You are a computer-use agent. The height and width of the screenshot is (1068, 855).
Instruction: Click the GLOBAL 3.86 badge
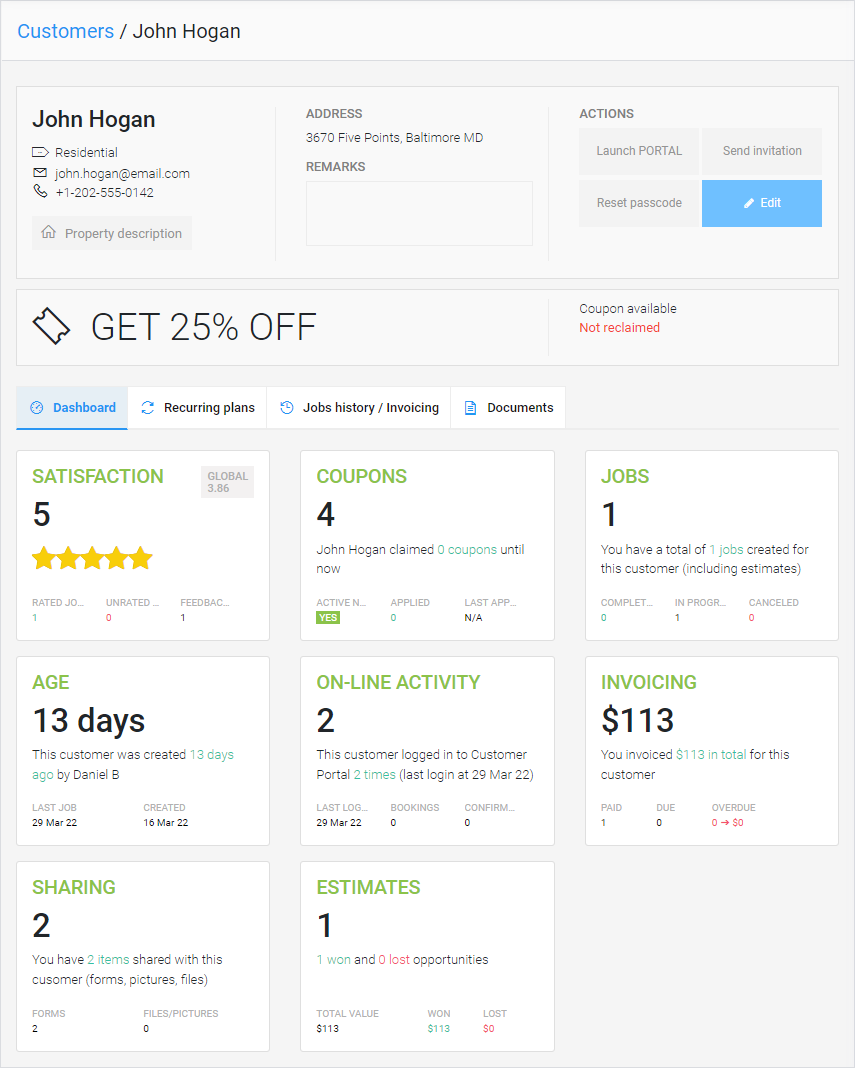pyautogui.click(x=227, y=482)
